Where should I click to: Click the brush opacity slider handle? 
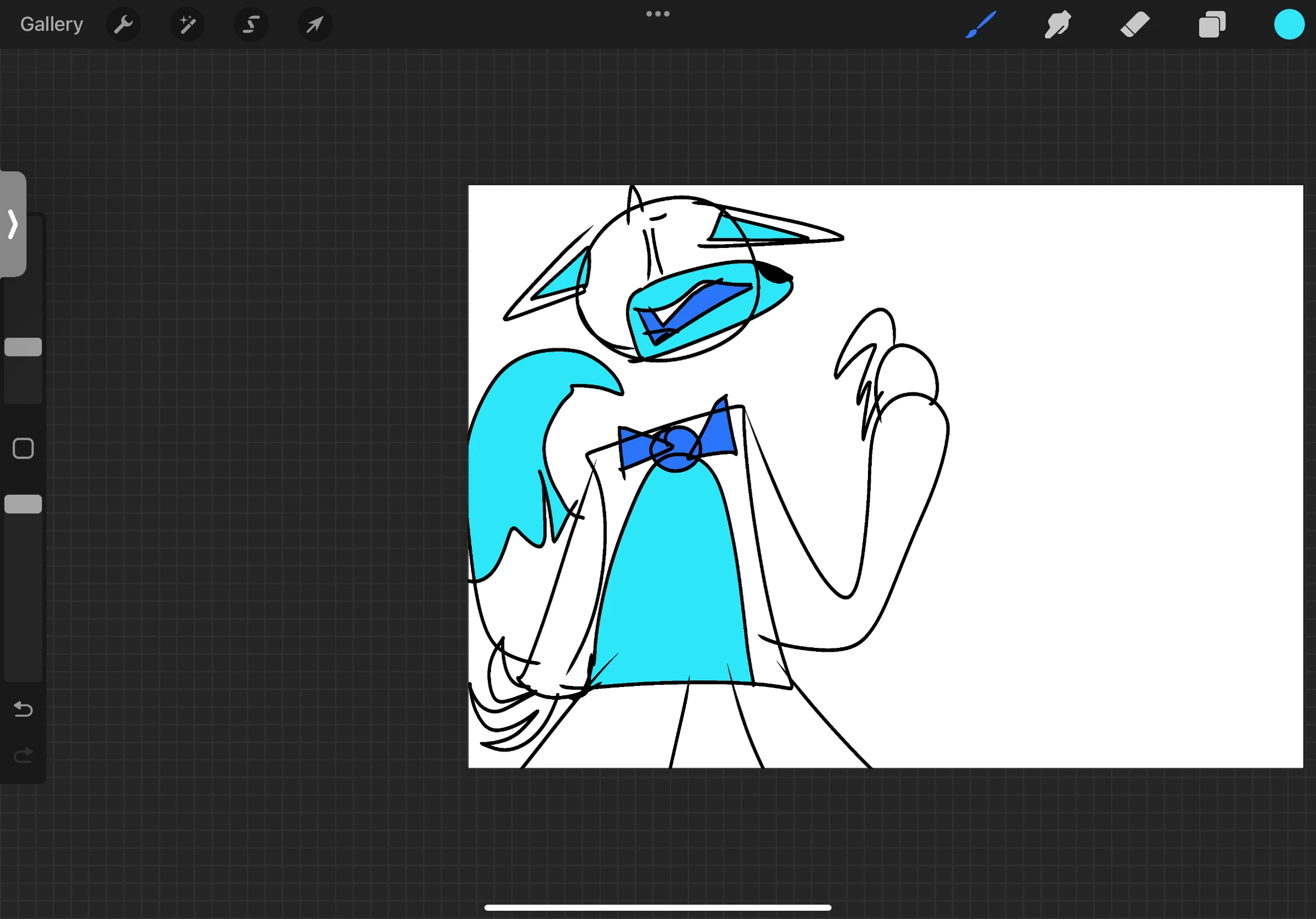23,504
